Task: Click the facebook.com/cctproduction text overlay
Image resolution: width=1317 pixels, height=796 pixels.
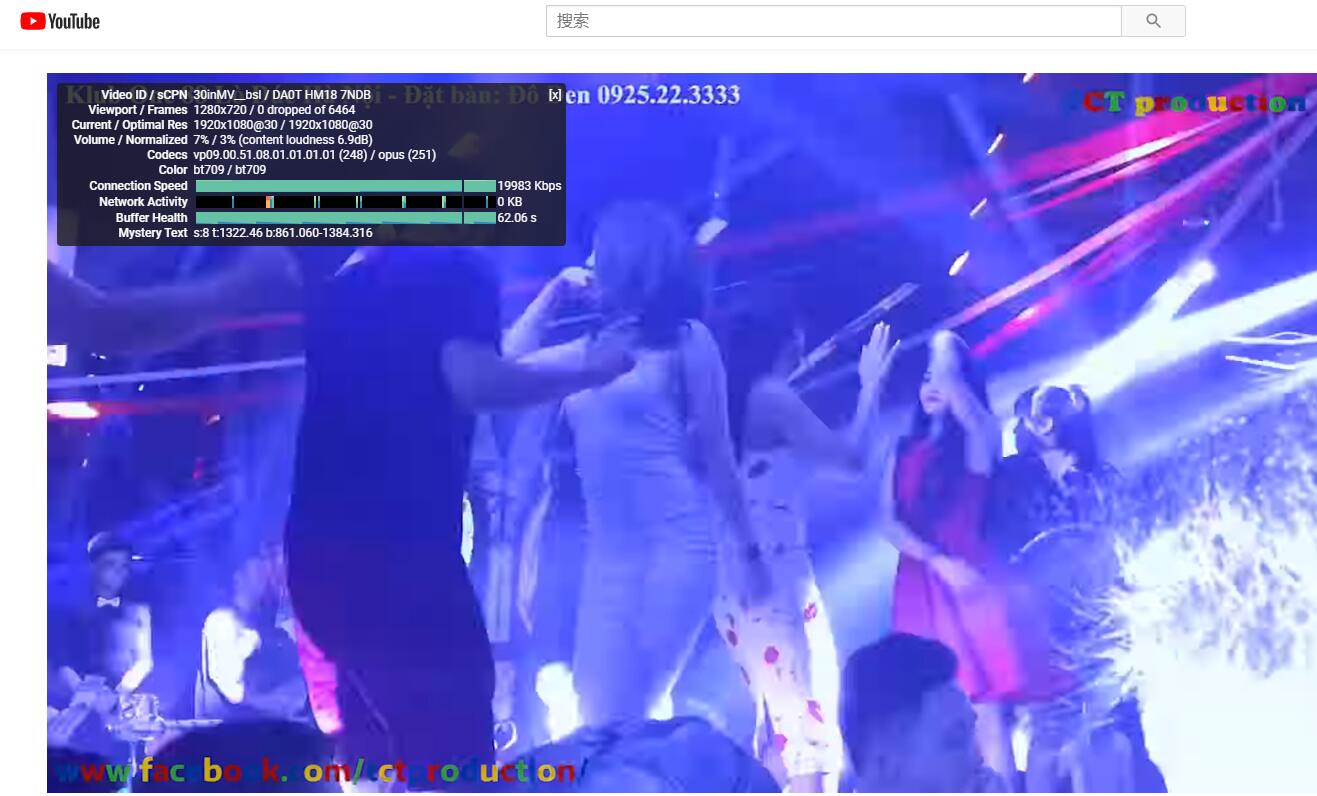Action: pos(315,771)
